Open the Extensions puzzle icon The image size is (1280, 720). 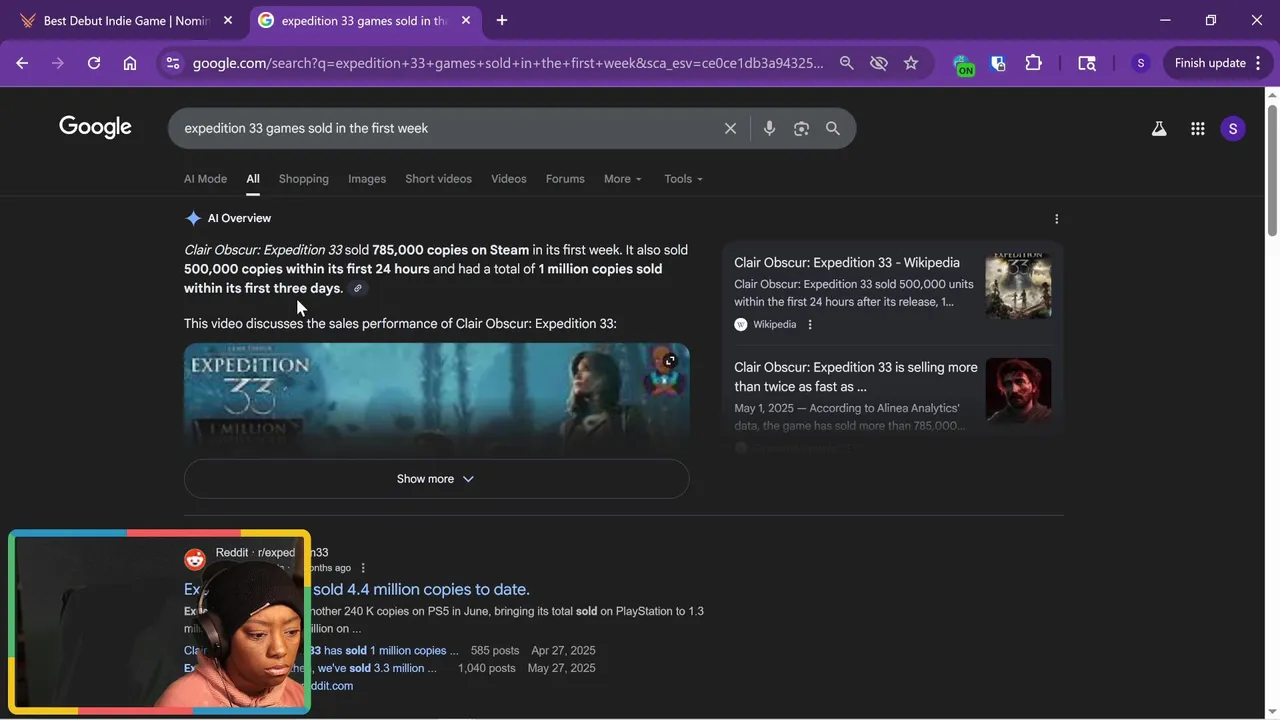pyautogui.click(x=1034, y=63)
